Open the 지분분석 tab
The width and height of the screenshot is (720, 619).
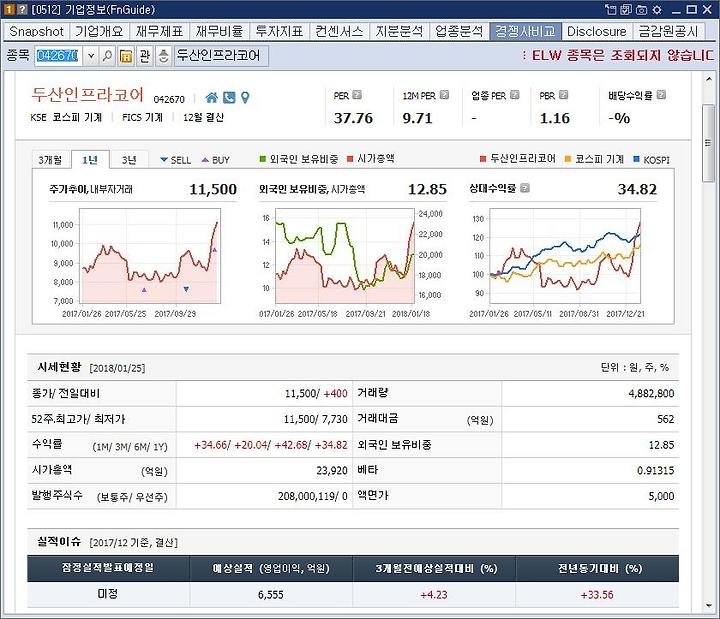point(399,31)
